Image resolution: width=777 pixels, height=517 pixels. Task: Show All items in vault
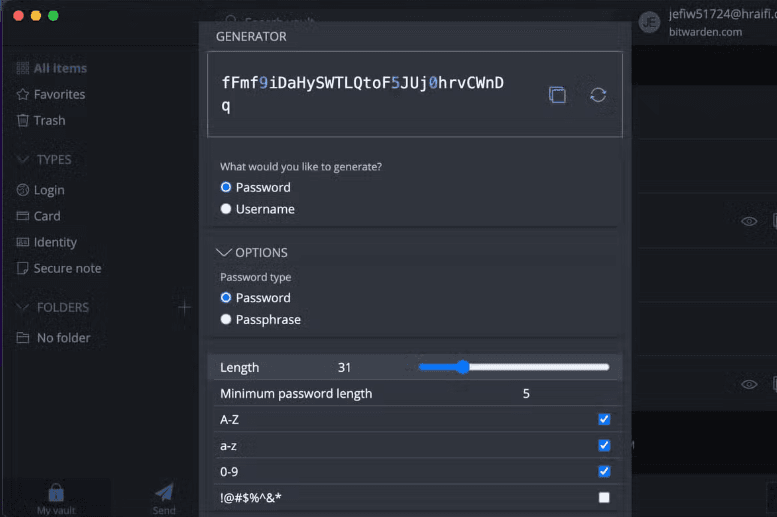click(x=52, y=68)
